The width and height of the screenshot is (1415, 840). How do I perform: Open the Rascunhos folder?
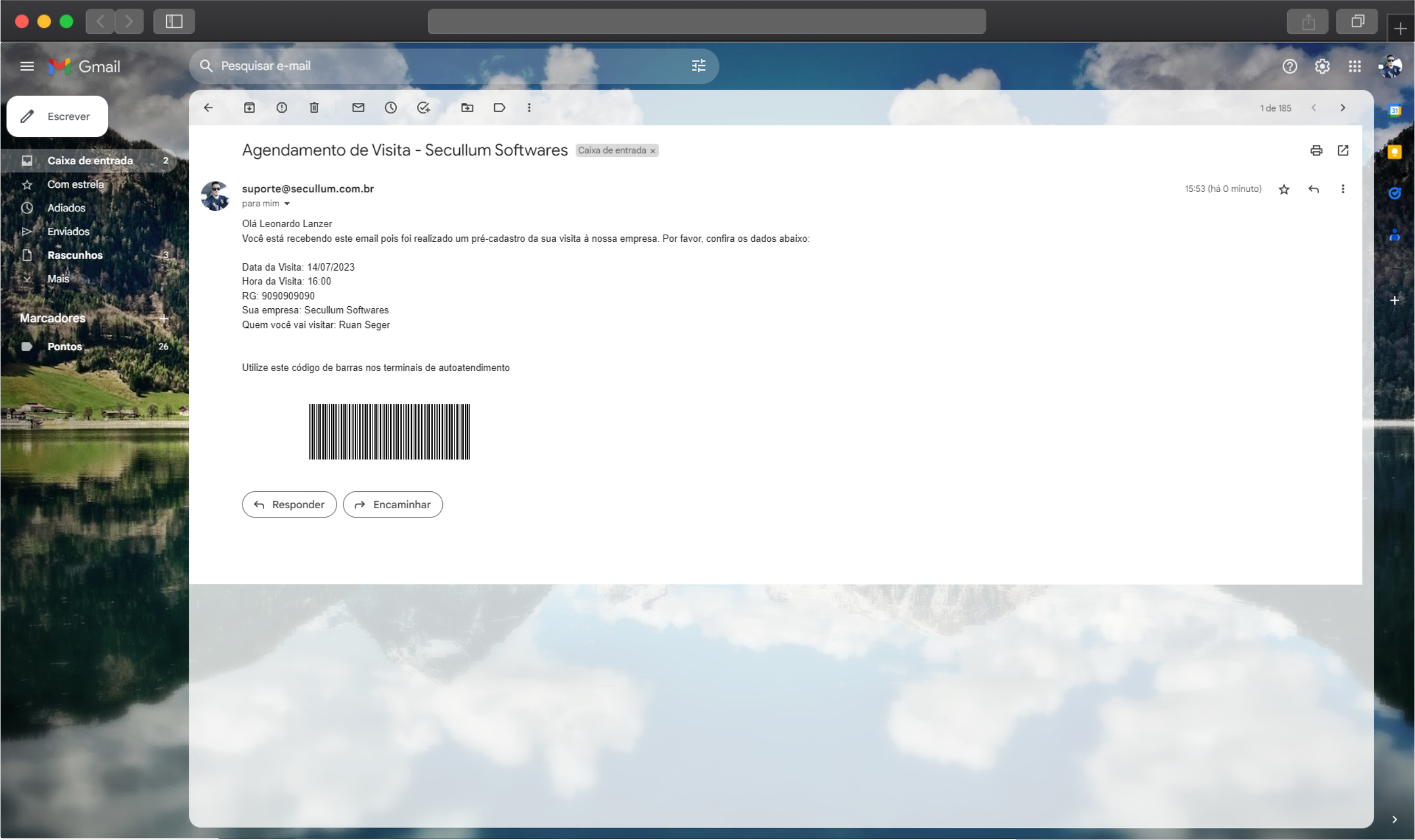coord(75,255)
